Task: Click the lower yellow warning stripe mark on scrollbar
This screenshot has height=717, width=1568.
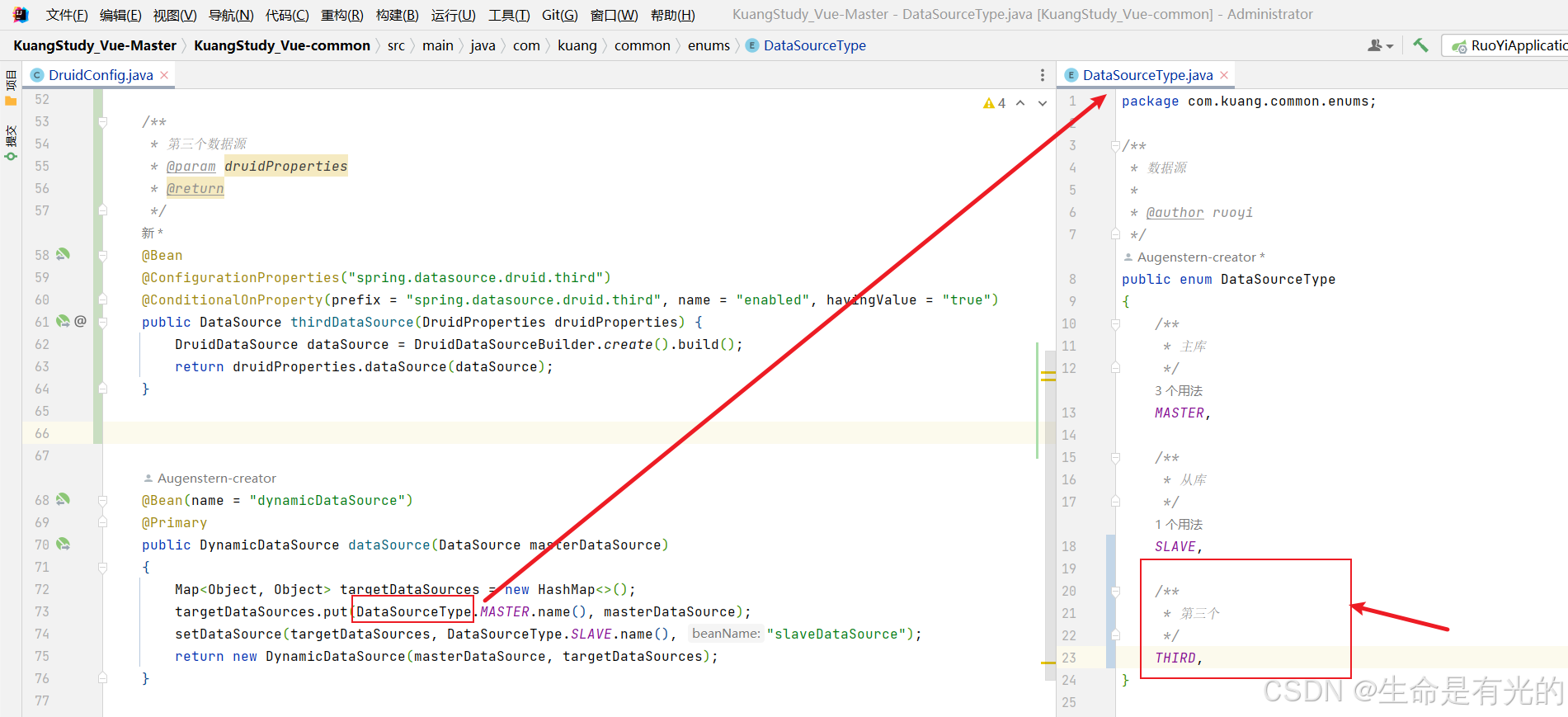Action: tap(1048, 663)
